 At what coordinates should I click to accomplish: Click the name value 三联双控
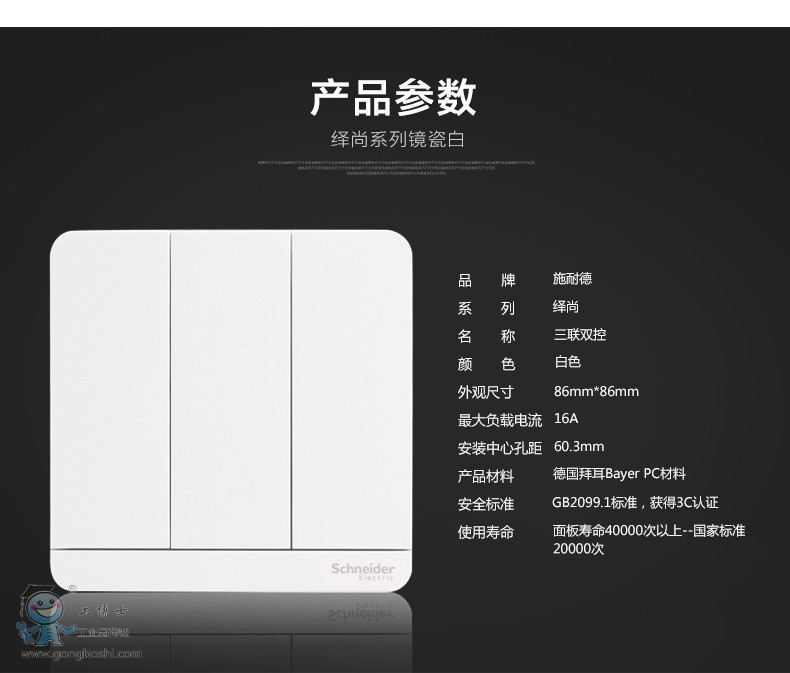[x=580, y=335]
